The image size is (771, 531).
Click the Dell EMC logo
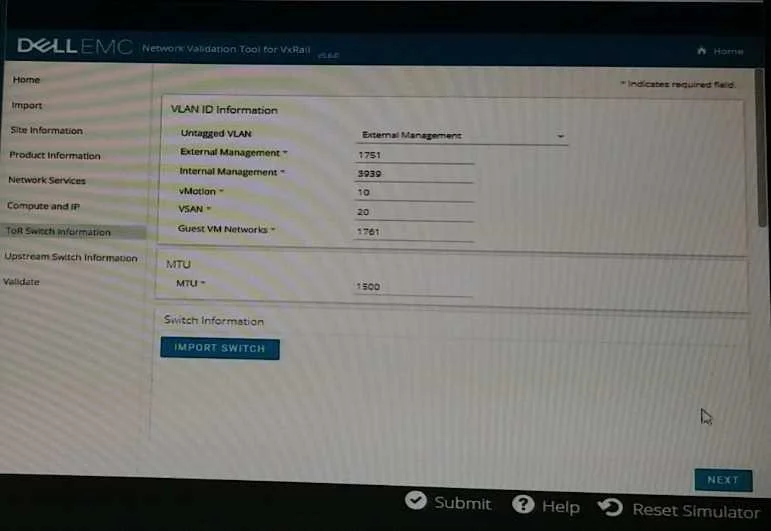click(75, 46)
